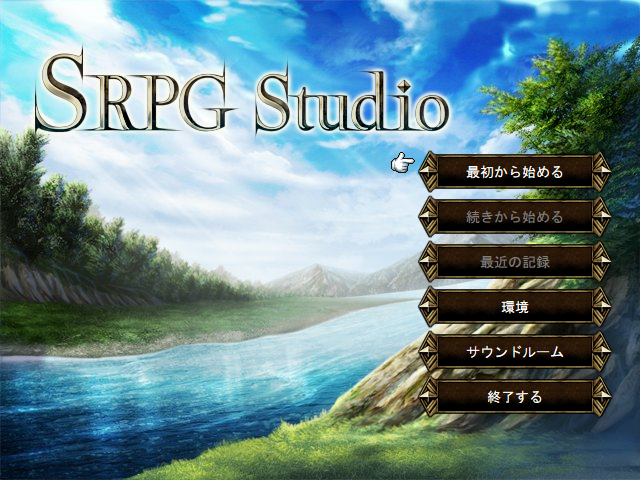Screen dimensions: 640x480
Task: Select the greyed 続きから始める option
Action: [515, 216]
